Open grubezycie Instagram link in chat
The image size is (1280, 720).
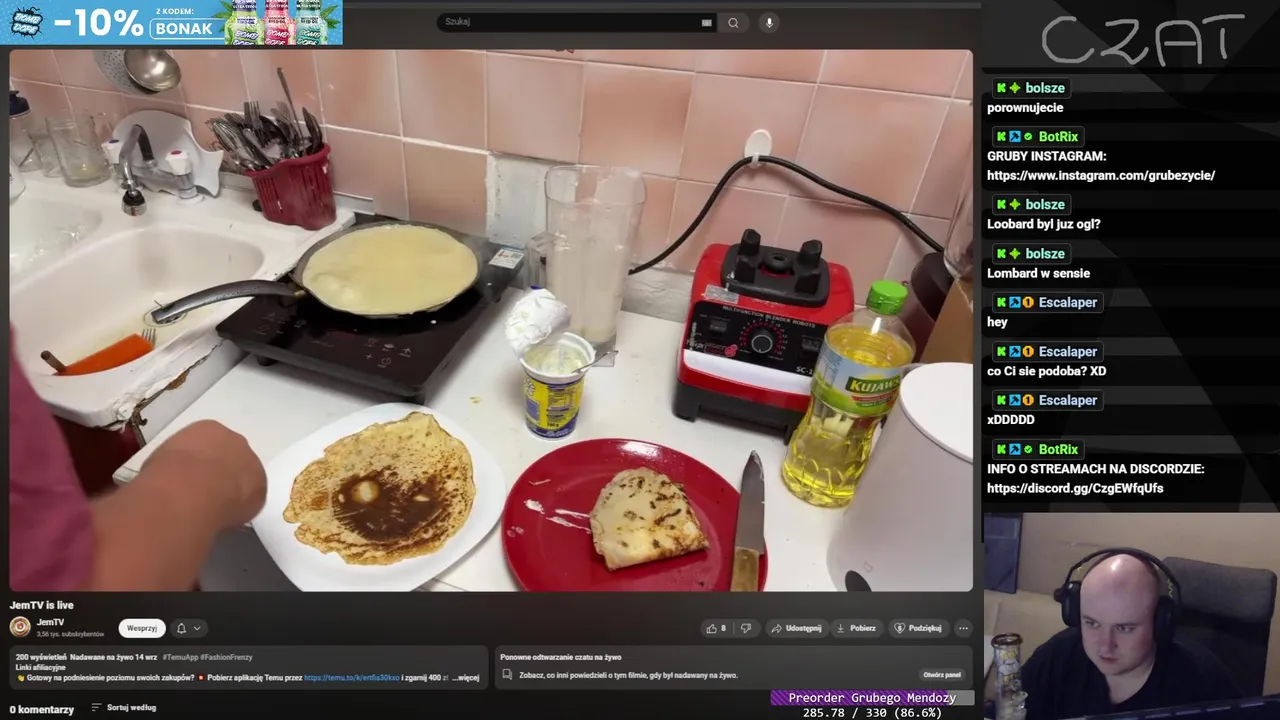[x=1101, y=175]
